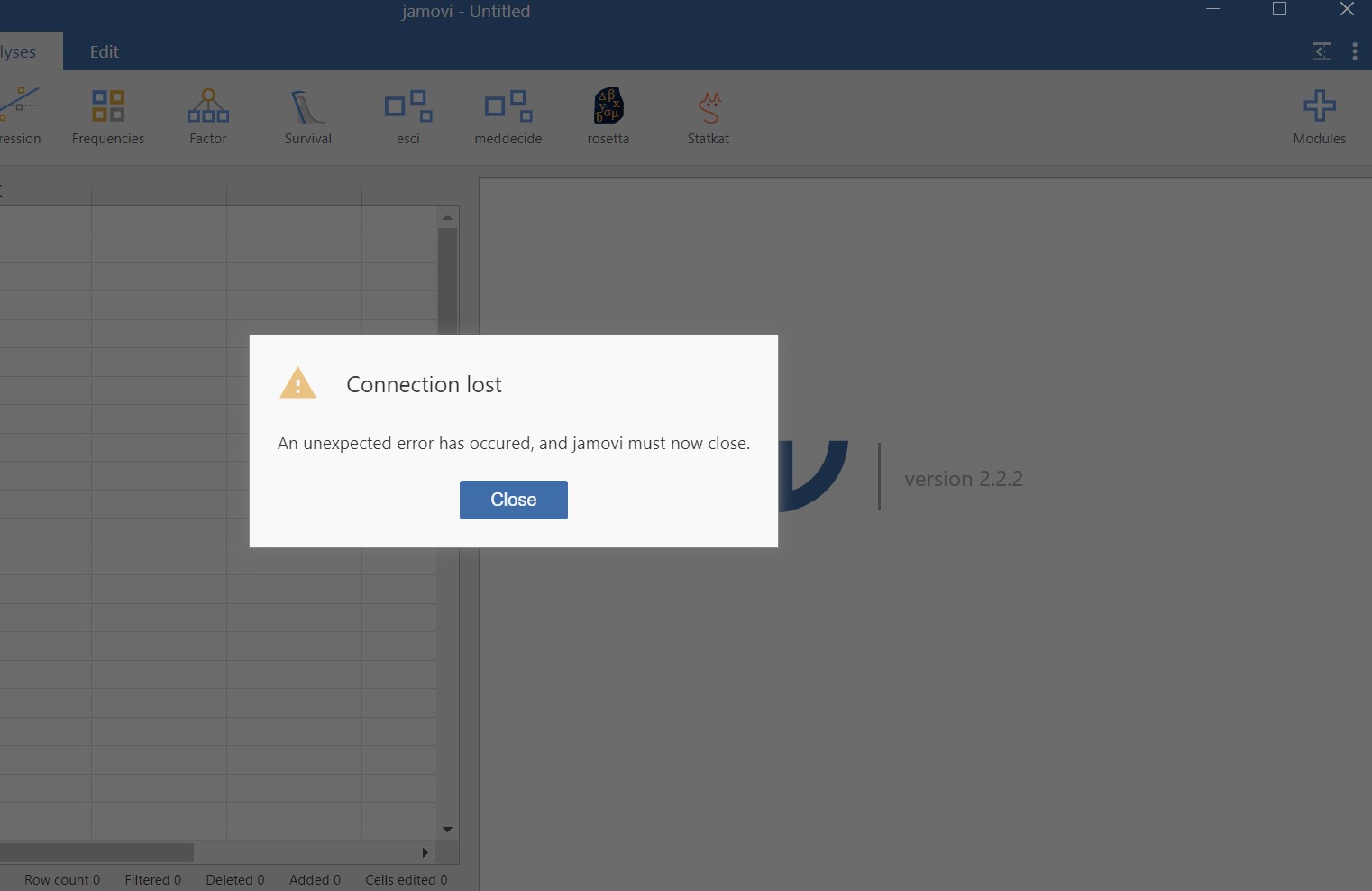
Task: Click the version 2.2.2 text
Action: (964, 479)
